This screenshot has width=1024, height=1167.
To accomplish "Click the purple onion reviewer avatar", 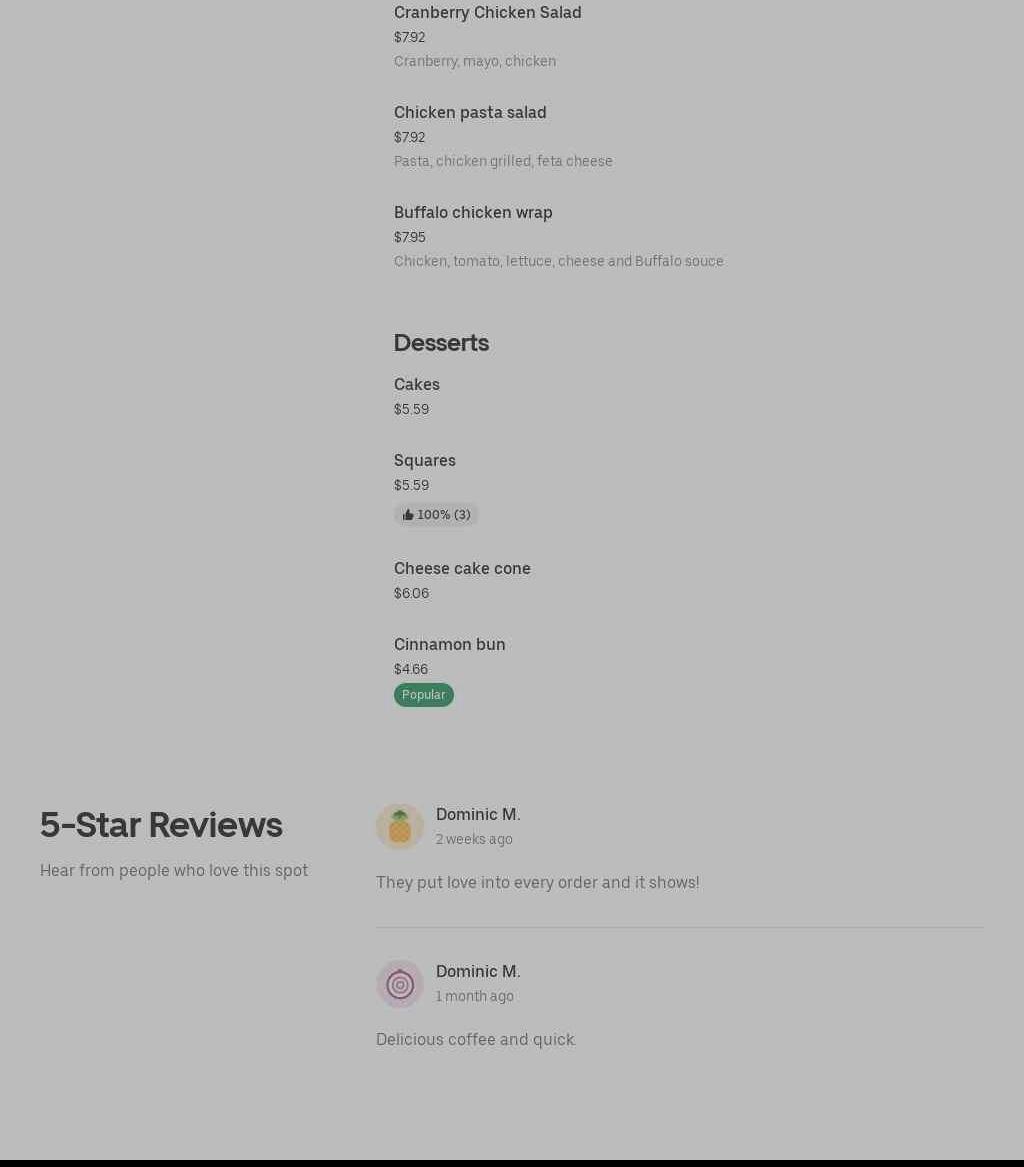I will (x=400, y=984).
